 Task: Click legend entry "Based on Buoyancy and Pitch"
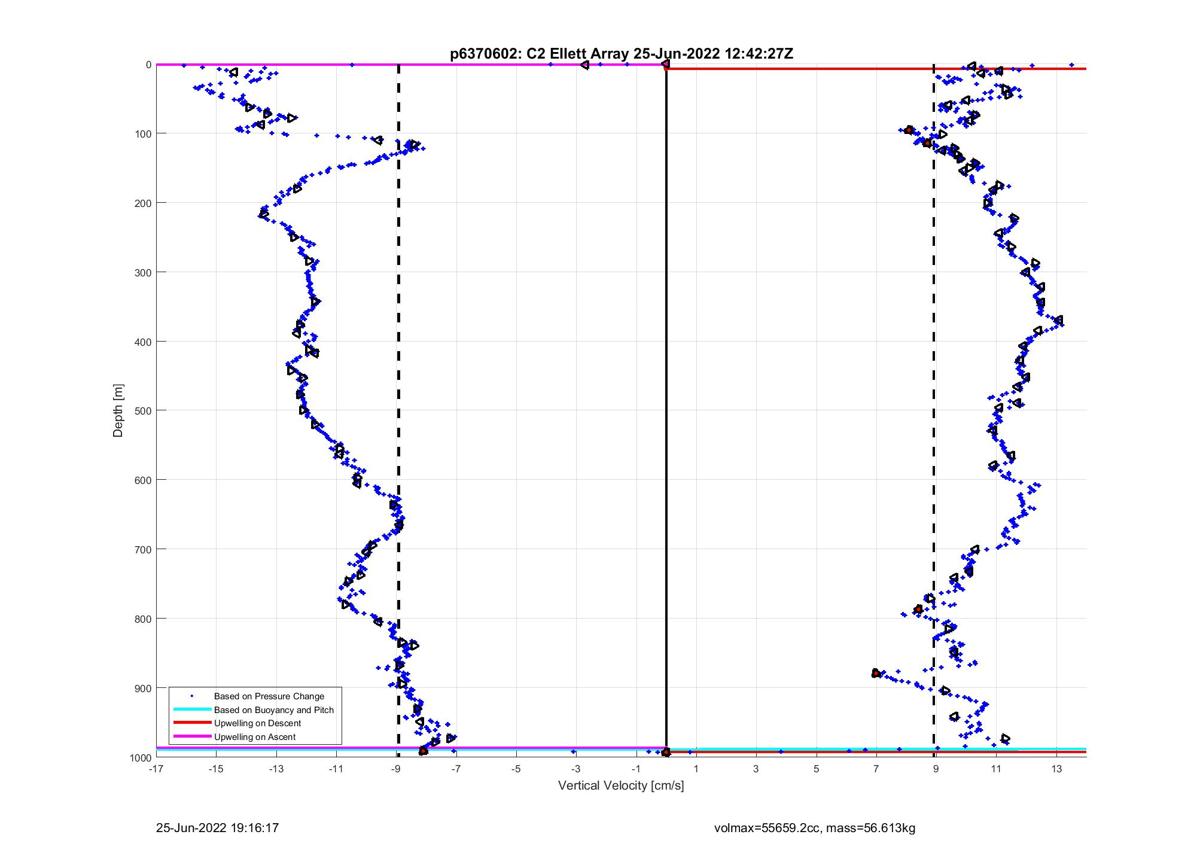274,709
